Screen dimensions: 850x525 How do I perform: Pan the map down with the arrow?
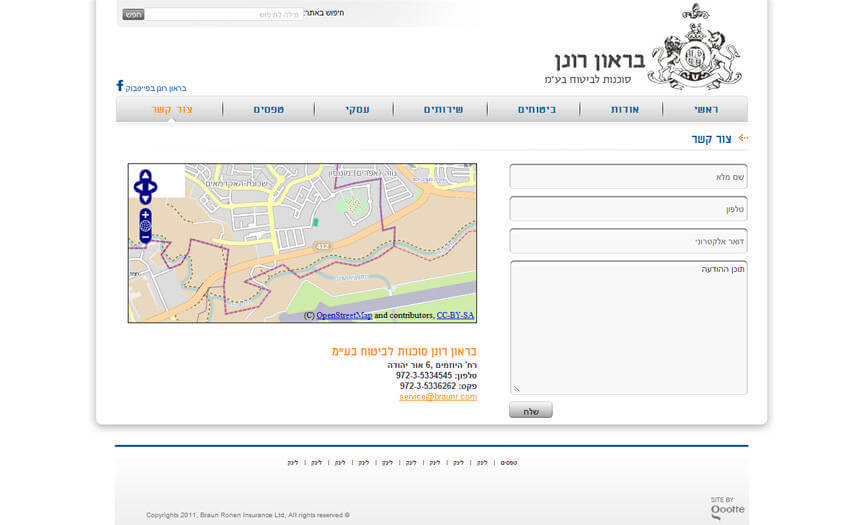[146, 197]
